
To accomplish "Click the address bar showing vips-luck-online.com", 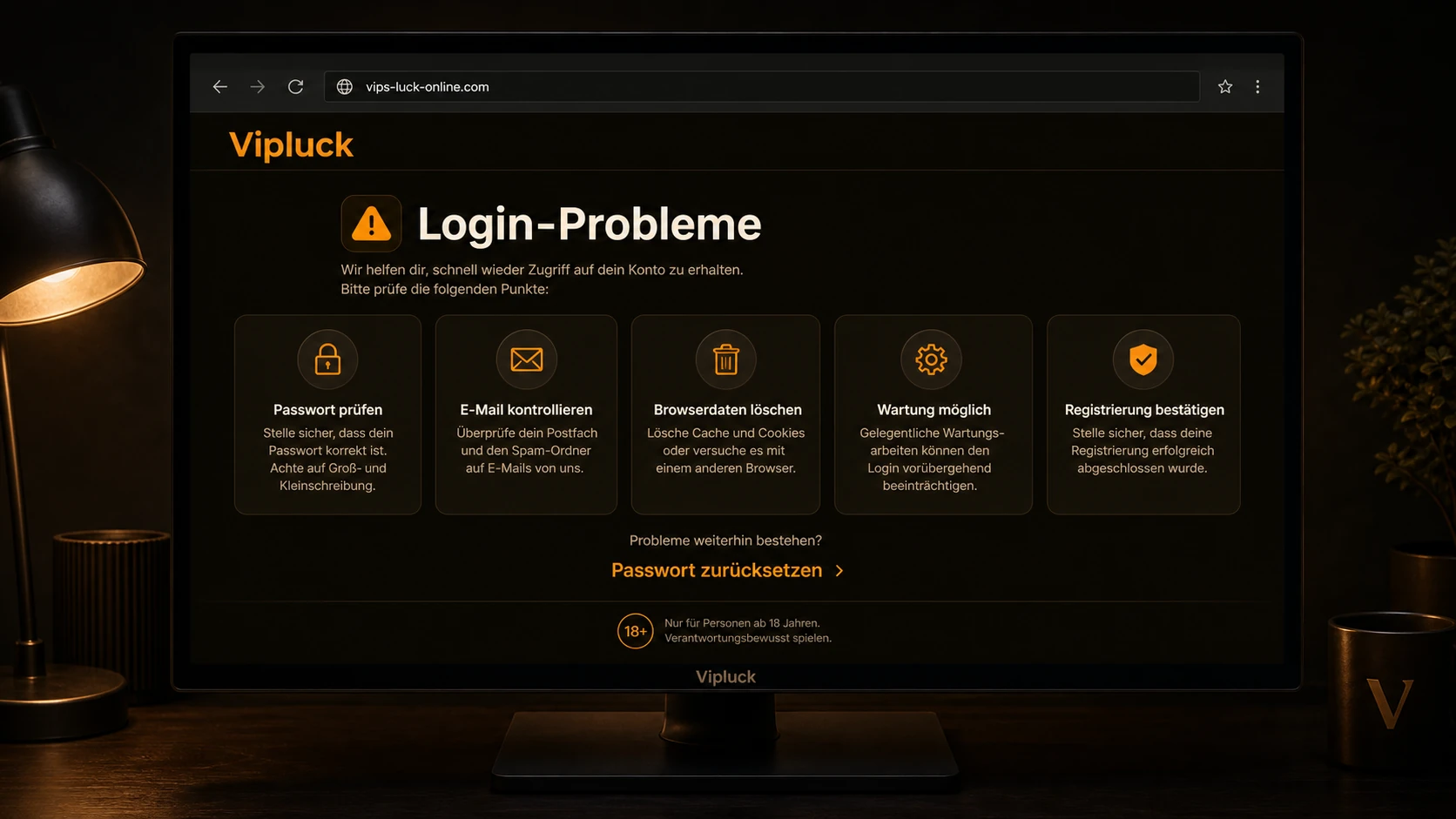I will pos(762,86).
